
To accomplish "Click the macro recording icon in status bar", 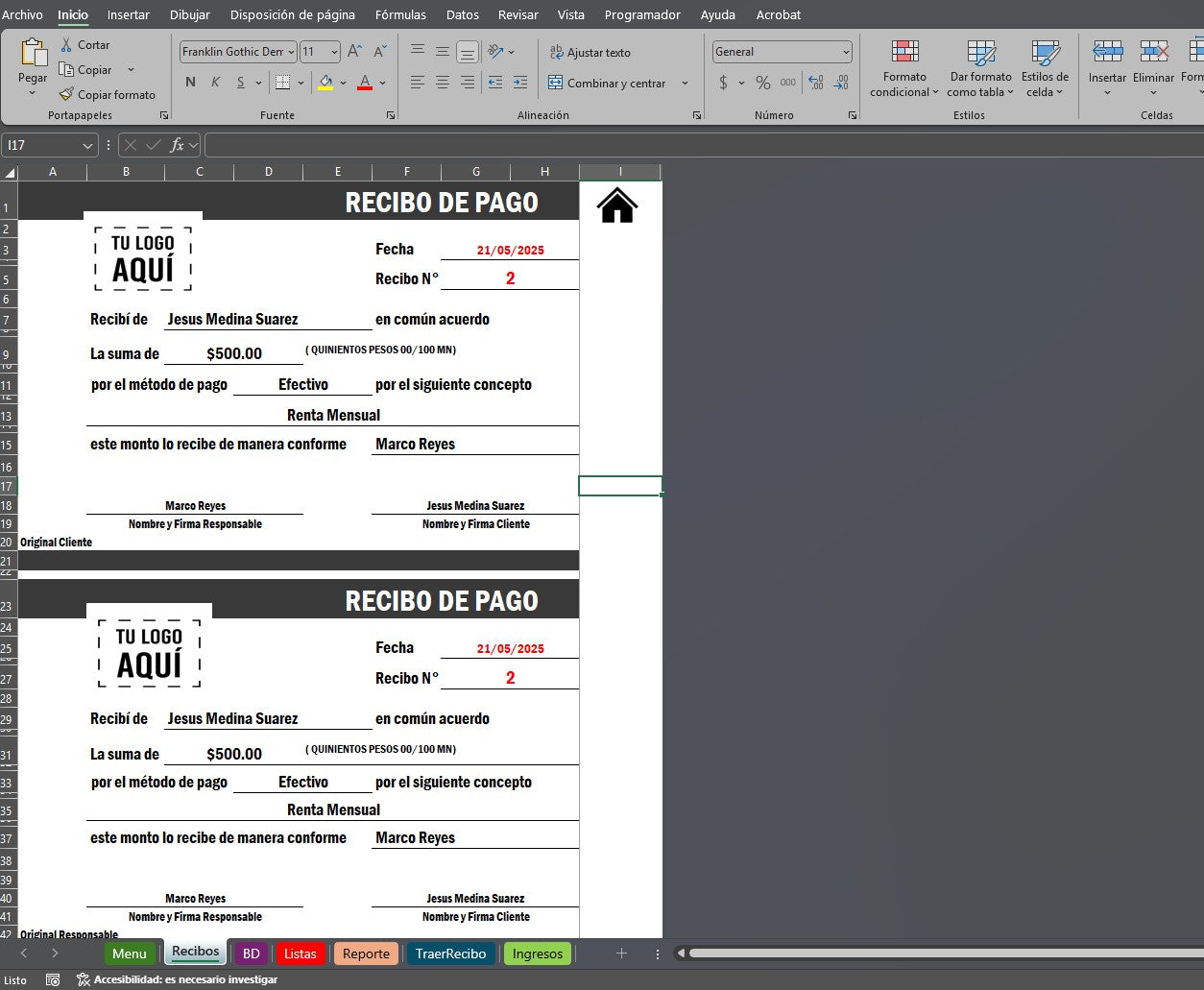I will click(53, 979).
